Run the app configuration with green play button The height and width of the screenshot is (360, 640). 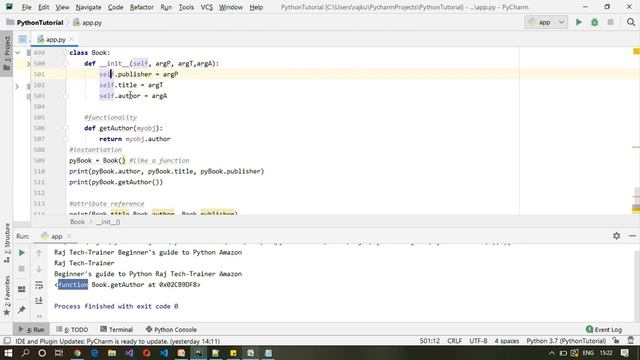(x=578, y=22)
